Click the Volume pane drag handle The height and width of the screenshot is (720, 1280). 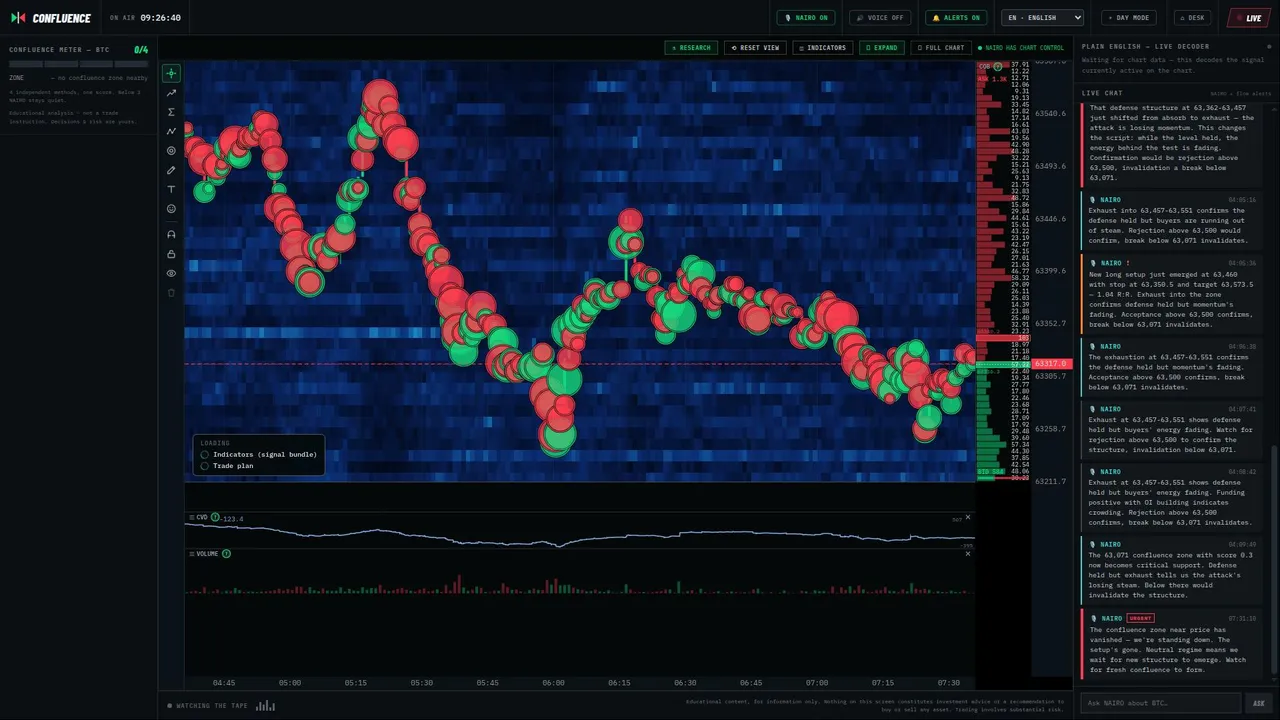point(191,553)
